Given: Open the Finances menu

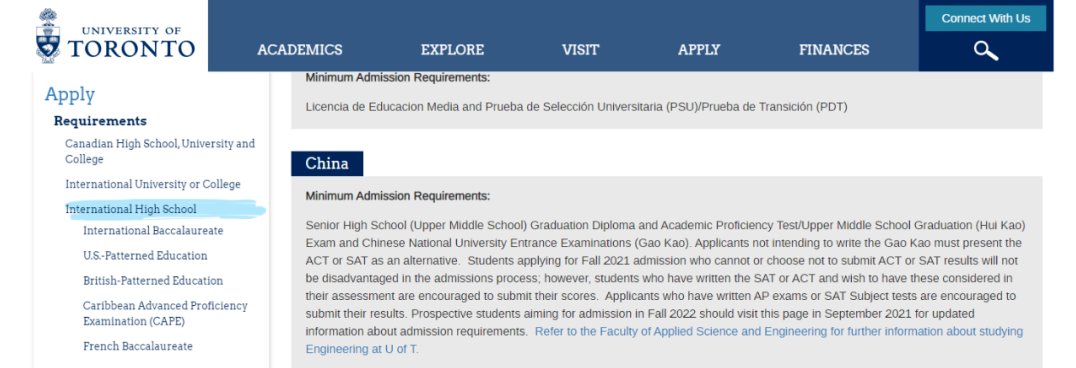Looking at the screenshot, I should point(834,49).
